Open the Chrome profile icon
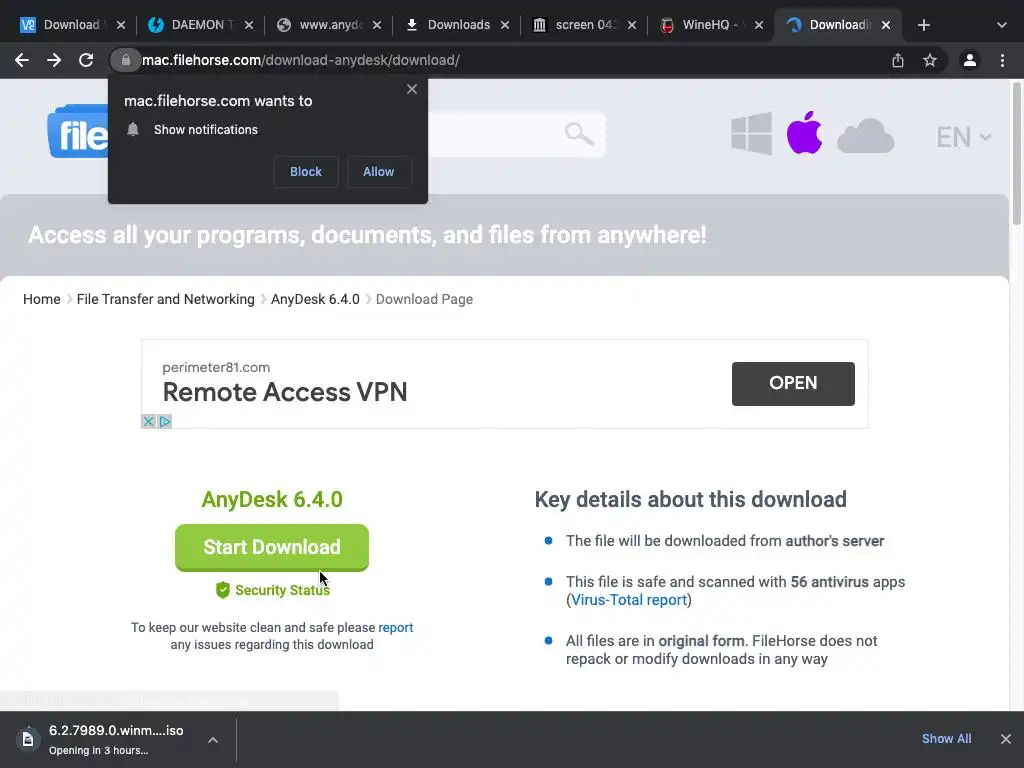1024x768 pixels. pyautogui.click(x=969, y=60)
